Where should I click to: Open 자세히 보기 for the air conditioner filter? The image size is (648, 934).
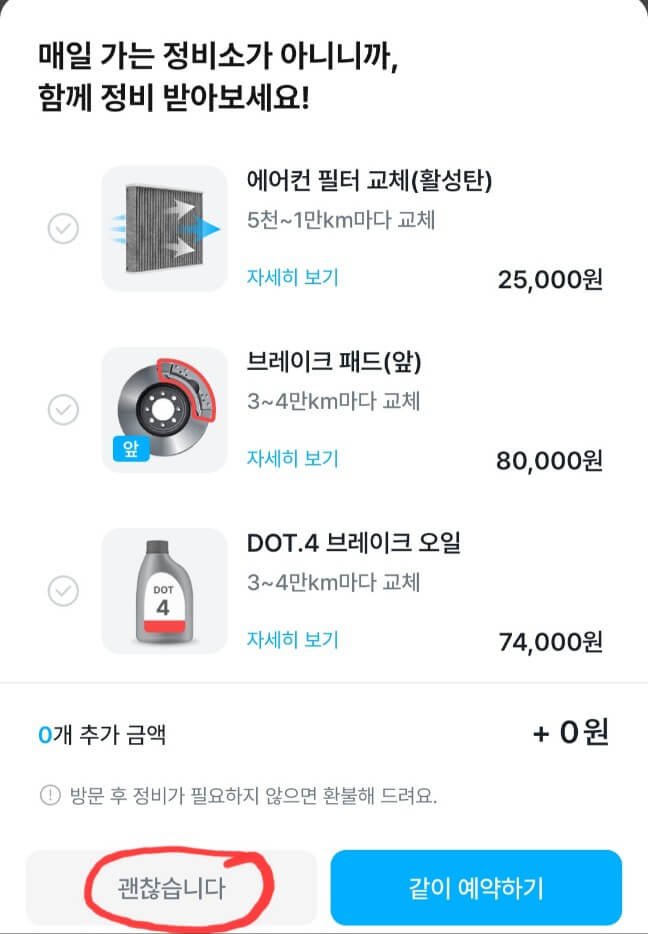click(290, 276)
